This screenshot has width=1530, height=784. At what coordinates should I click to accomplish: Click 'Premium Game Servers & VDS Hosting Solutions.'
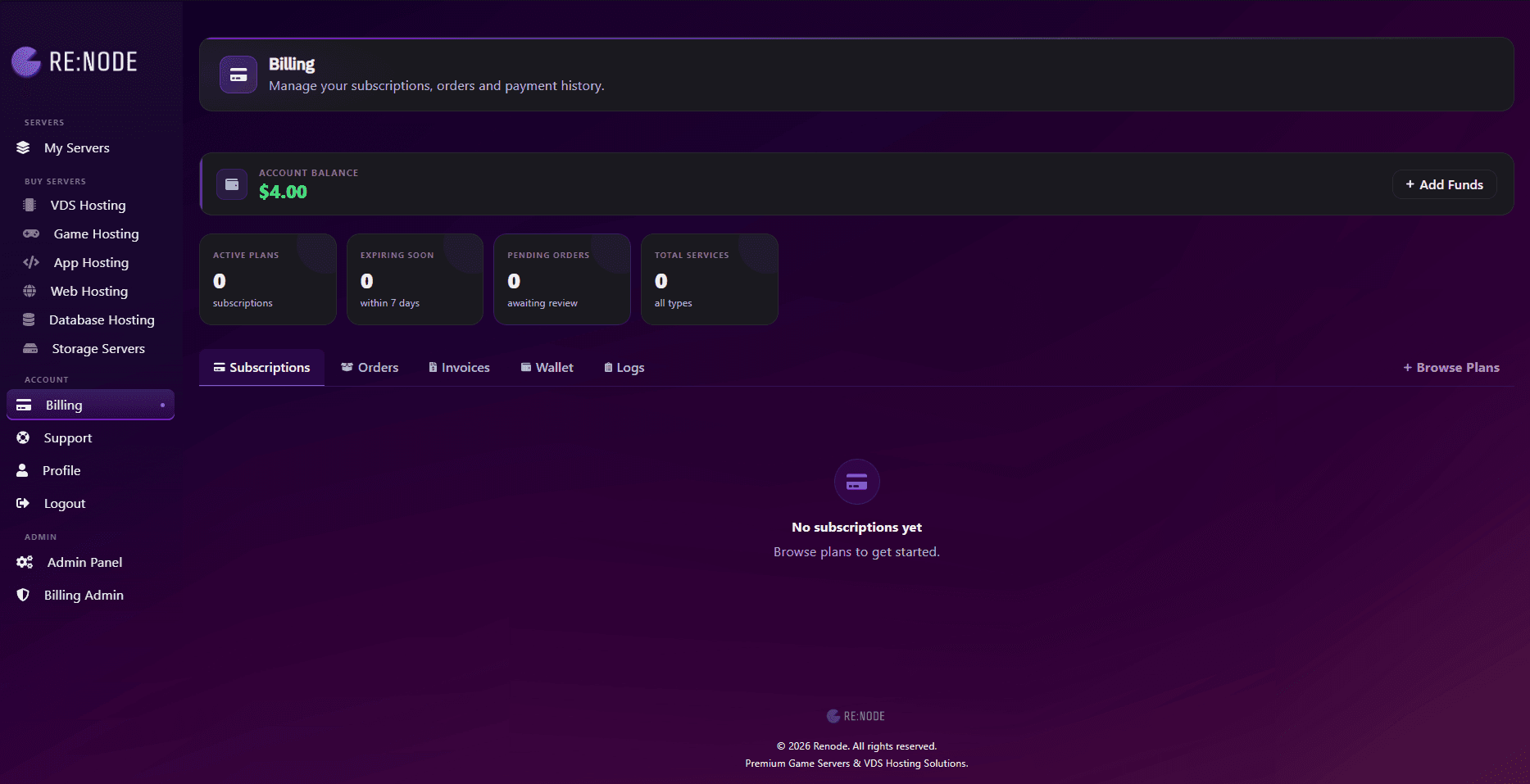pyautogui.click(x=856, y=763)
